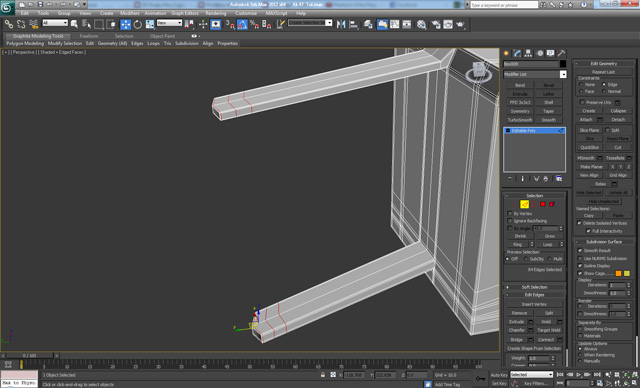Click the Configure Modifier Sets icon

click(x=559, y=179)
